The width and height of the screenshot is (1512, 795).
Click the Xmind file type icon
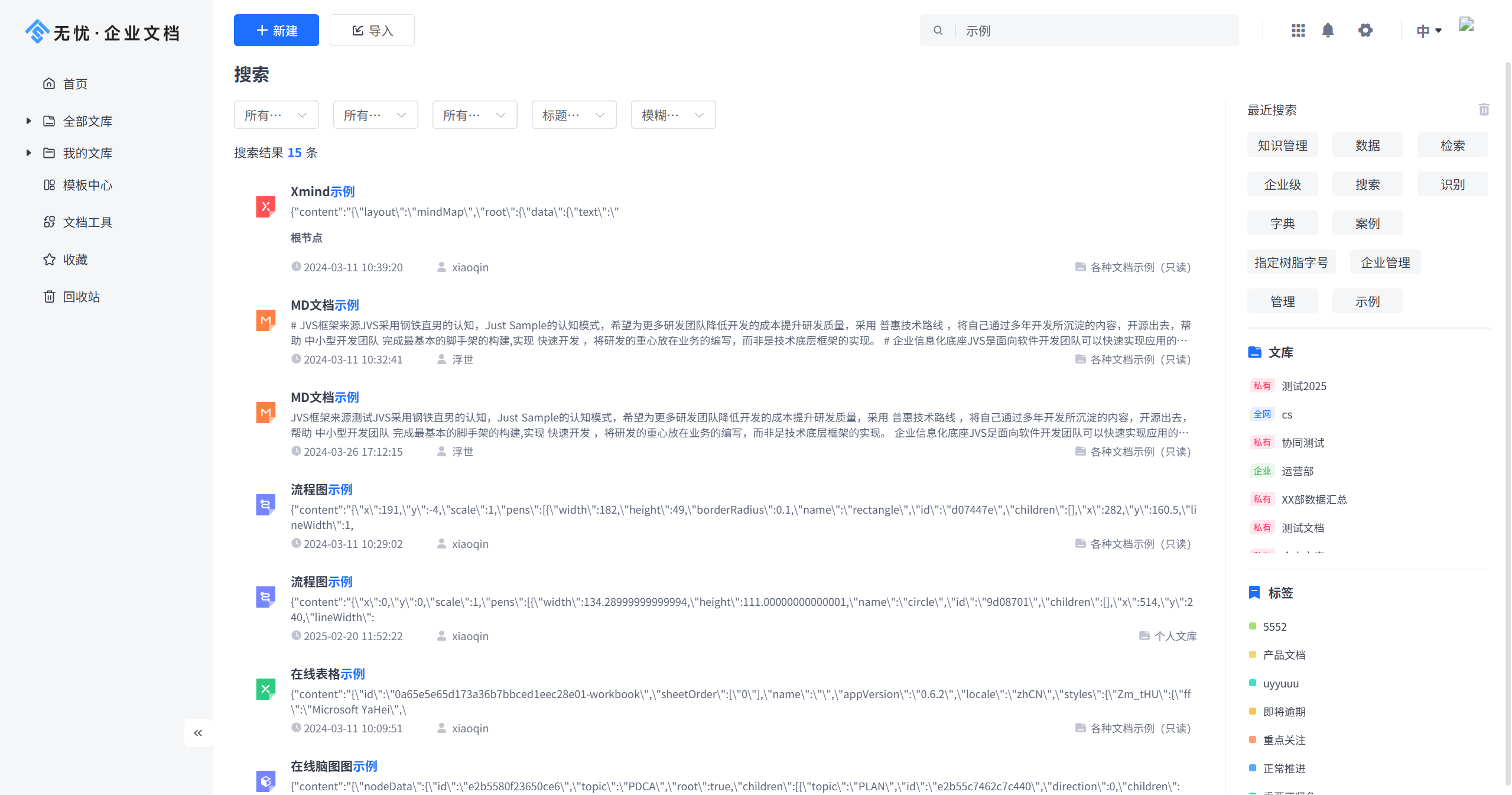[265, 207]
